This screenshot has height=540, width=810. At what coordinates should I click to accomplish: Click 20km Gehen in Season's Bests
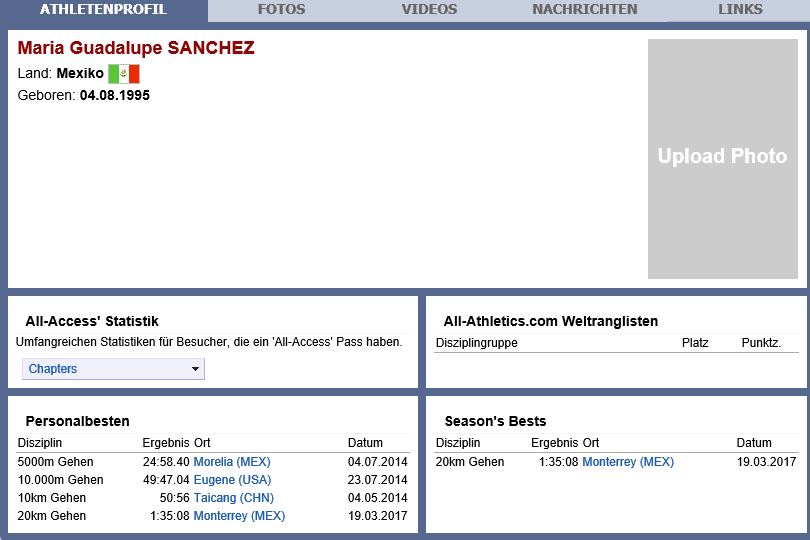[x=470, y=462]
